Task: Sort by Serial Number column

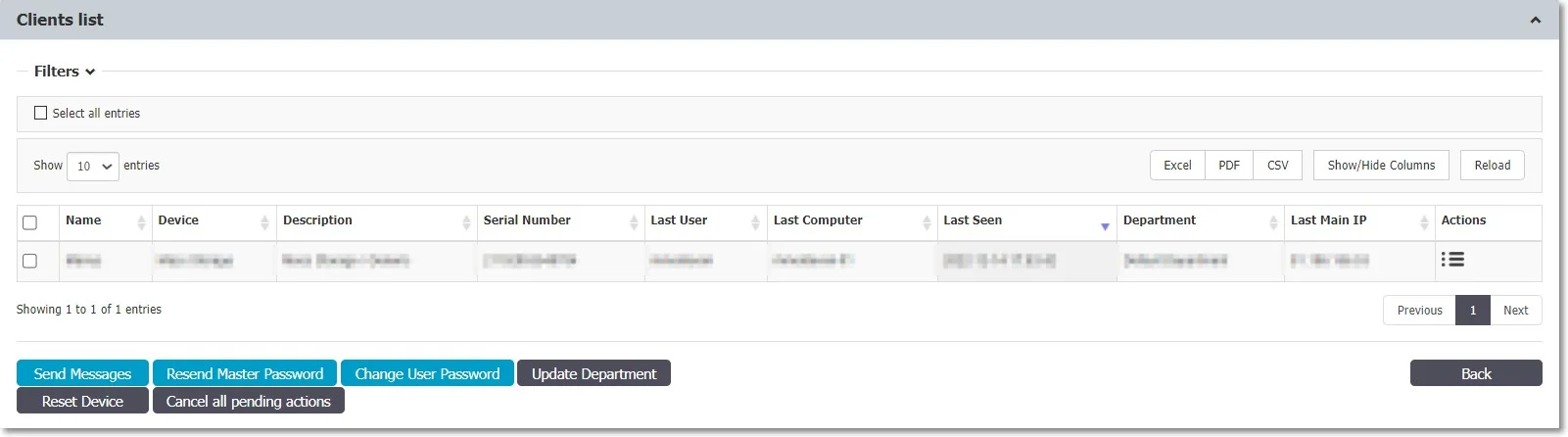Action: pos(561,221)
